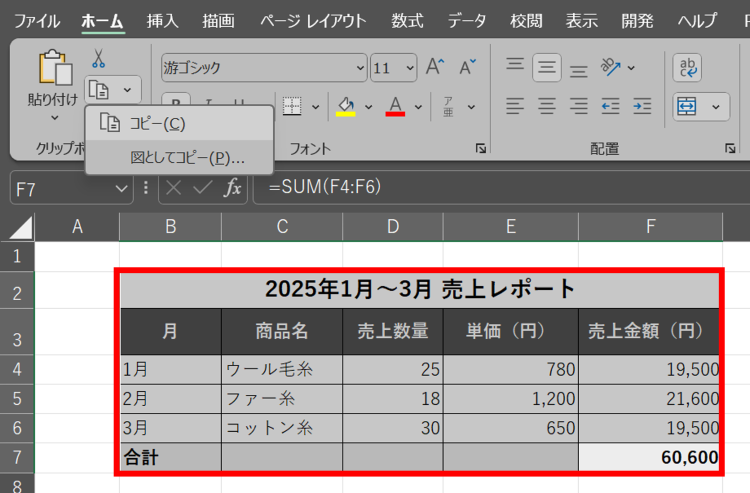Open the Copy dropdown arrow

pos(127,90)
